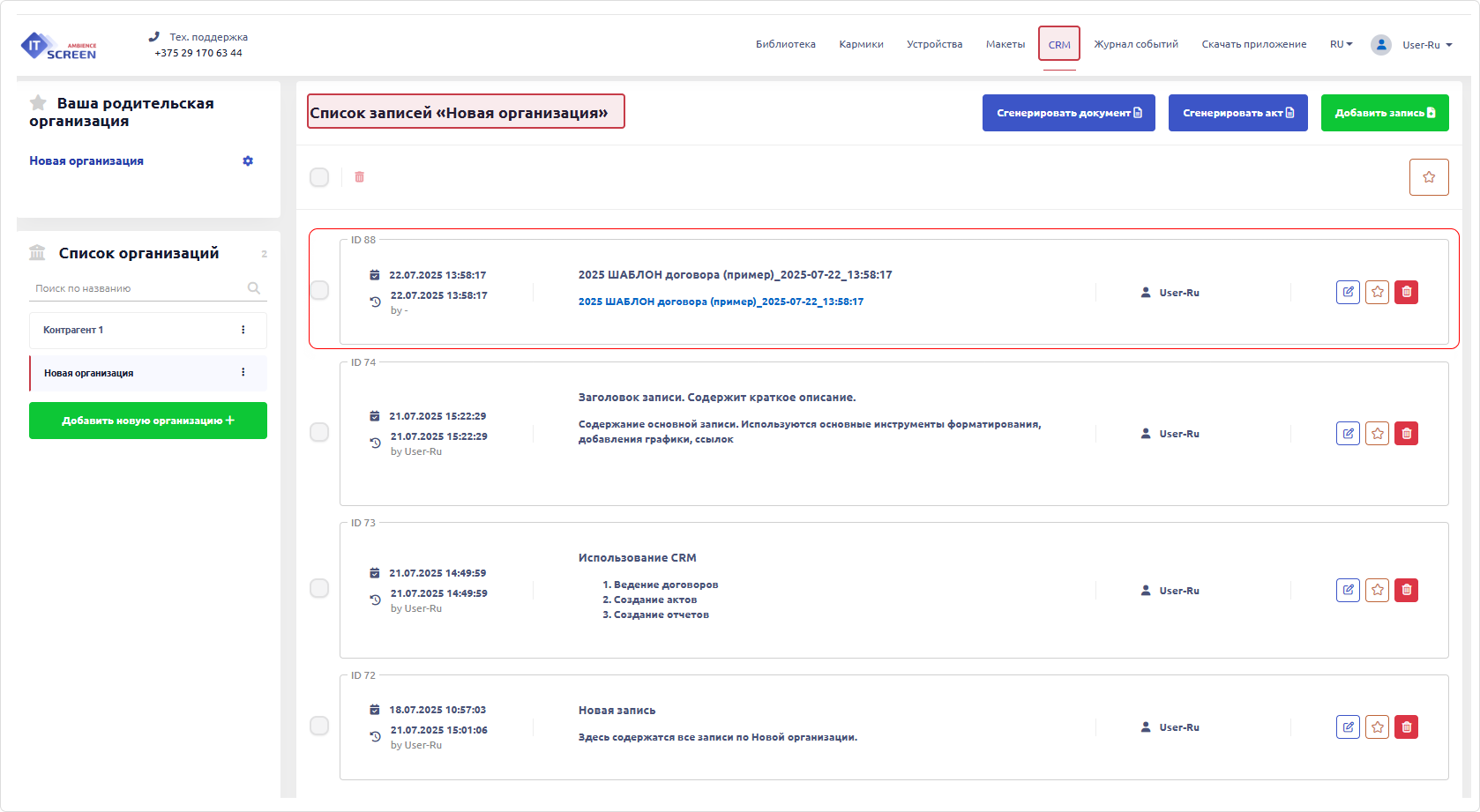Open link 2025 ШАБЛОН договора in record ID 88
The height and width of the screenshot is (812, 1480).
721,301
